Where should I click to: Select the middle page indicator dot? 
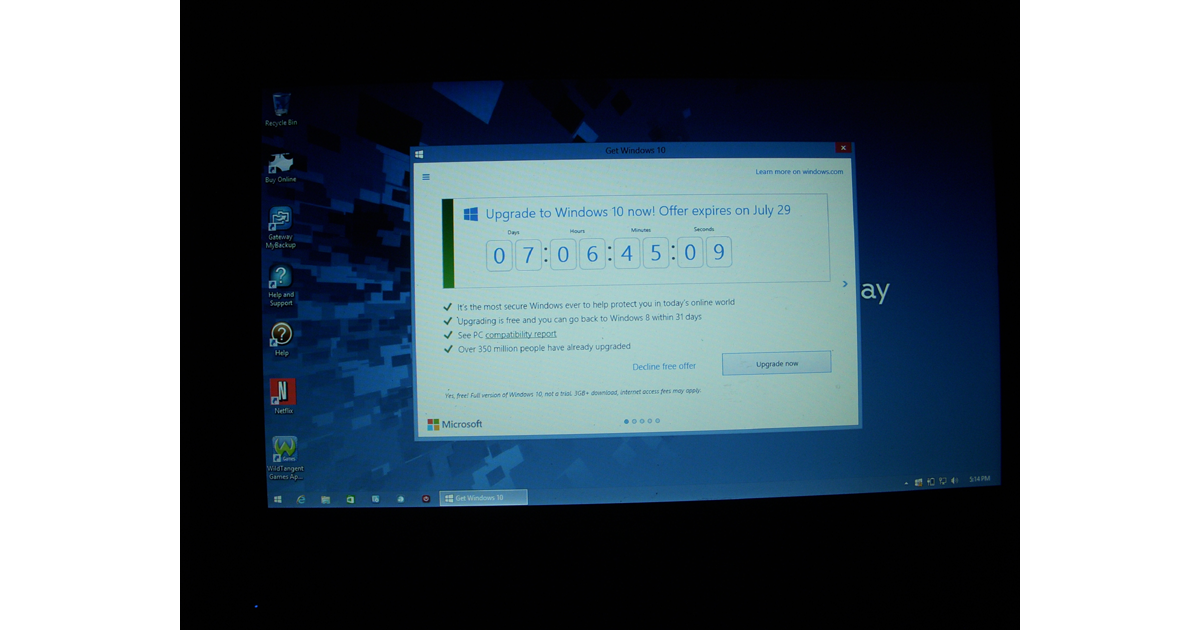coord(642,421)
